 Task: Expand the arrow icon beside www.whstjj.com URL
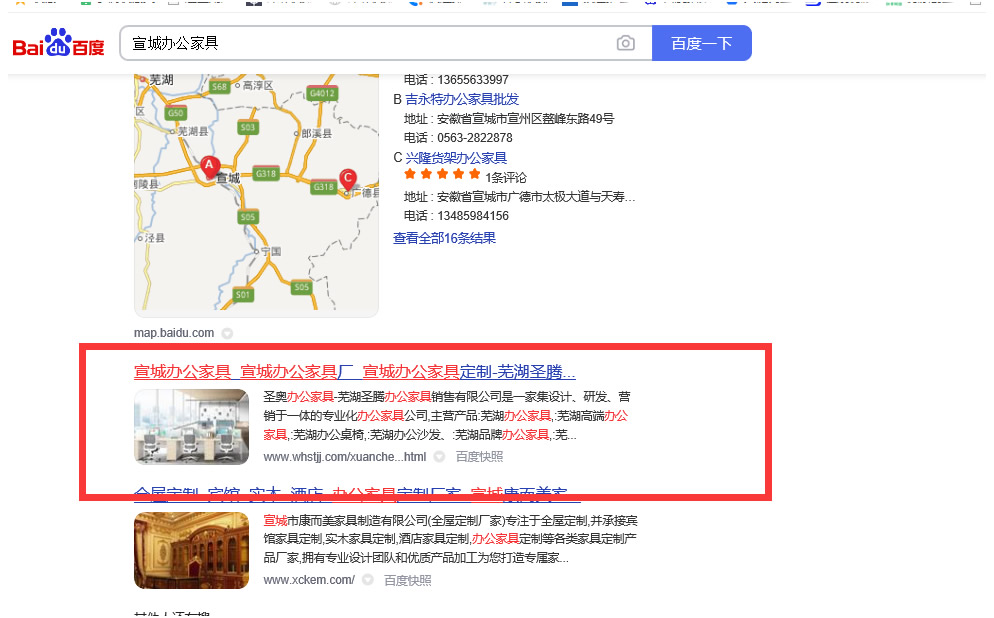click(x=439, y=457)
